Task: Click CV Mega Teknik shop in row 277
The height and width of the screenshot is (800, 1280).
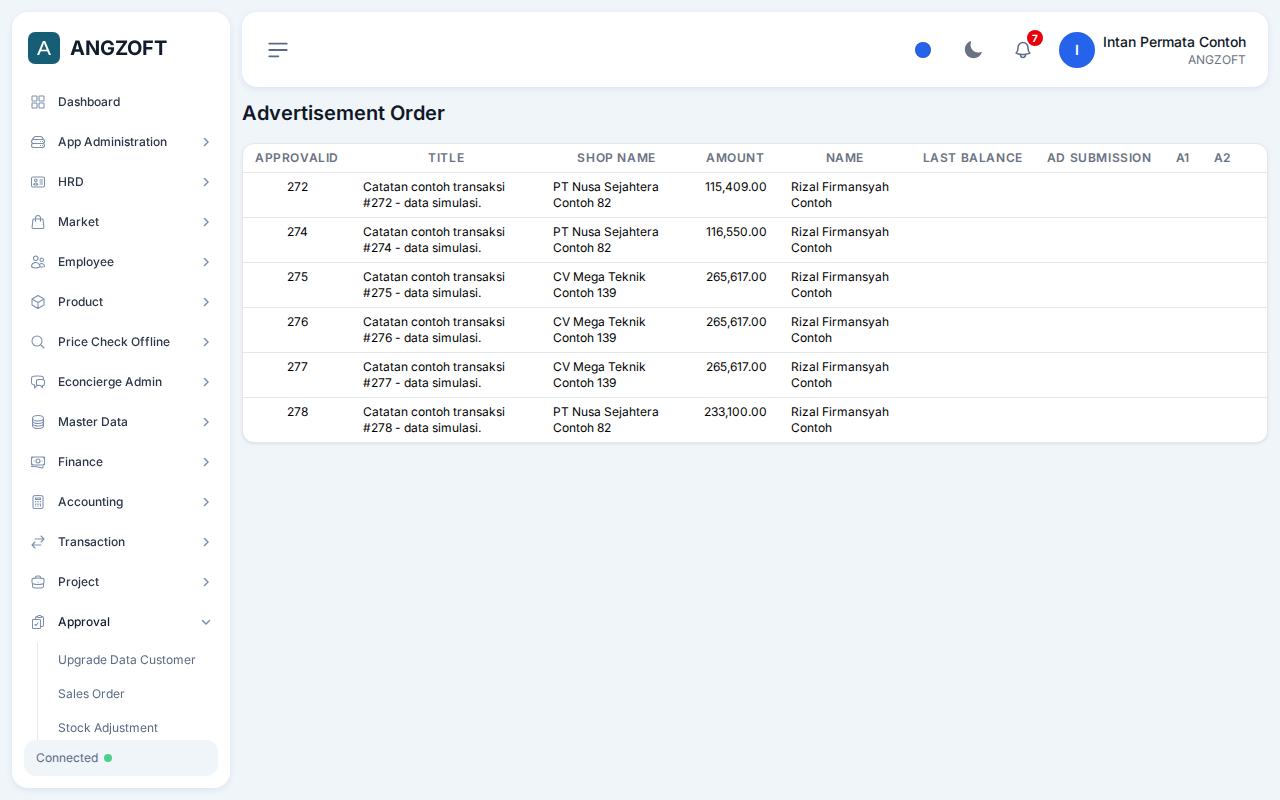Action: coord(599,375)
